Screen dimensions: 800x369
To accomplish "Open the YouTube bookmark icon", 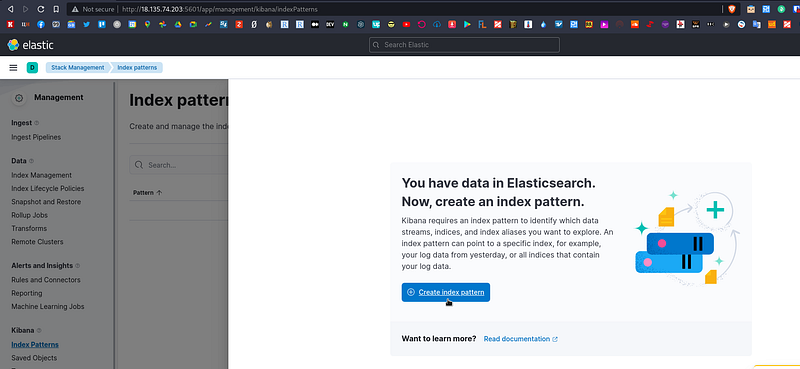I will pyautogui.click(x=406, y=24).
